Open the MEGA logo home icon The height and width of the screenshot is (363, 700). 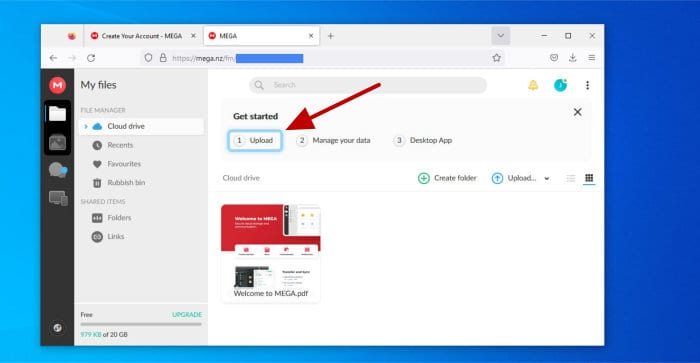point(58,85)
